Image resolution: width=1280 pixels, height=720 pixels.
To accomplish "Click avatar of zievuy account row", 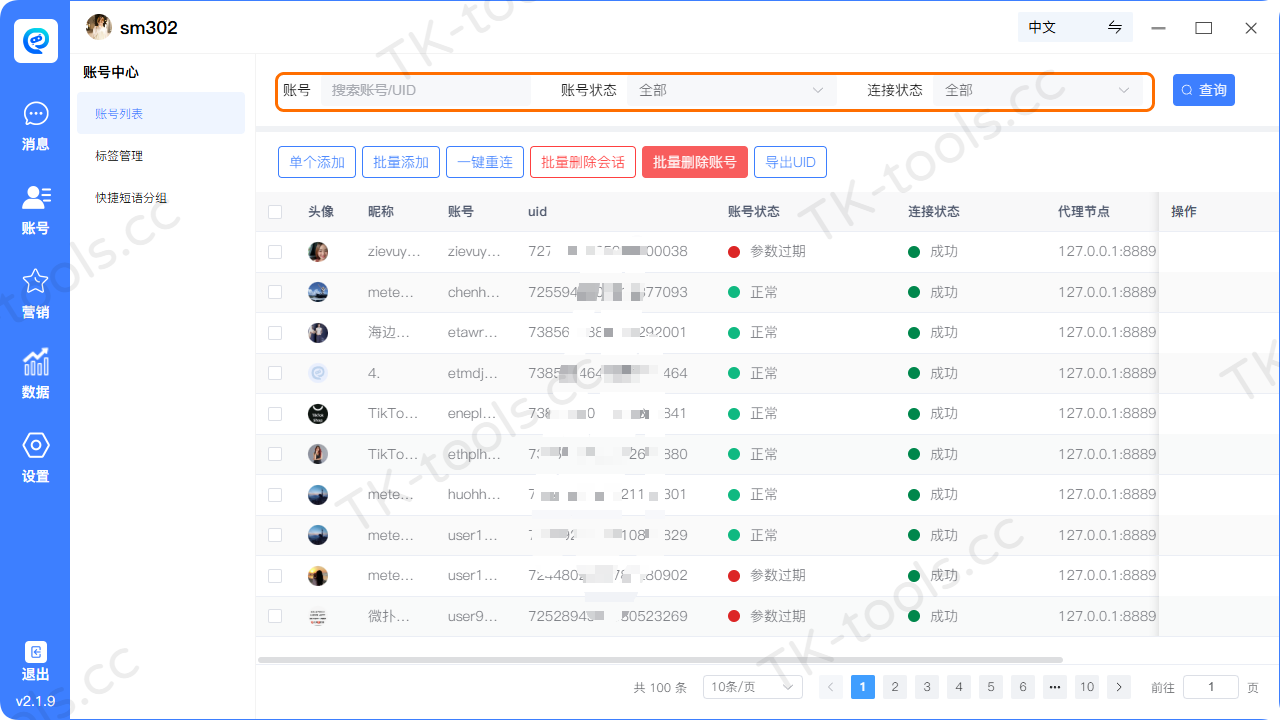I will coord(318,252).
